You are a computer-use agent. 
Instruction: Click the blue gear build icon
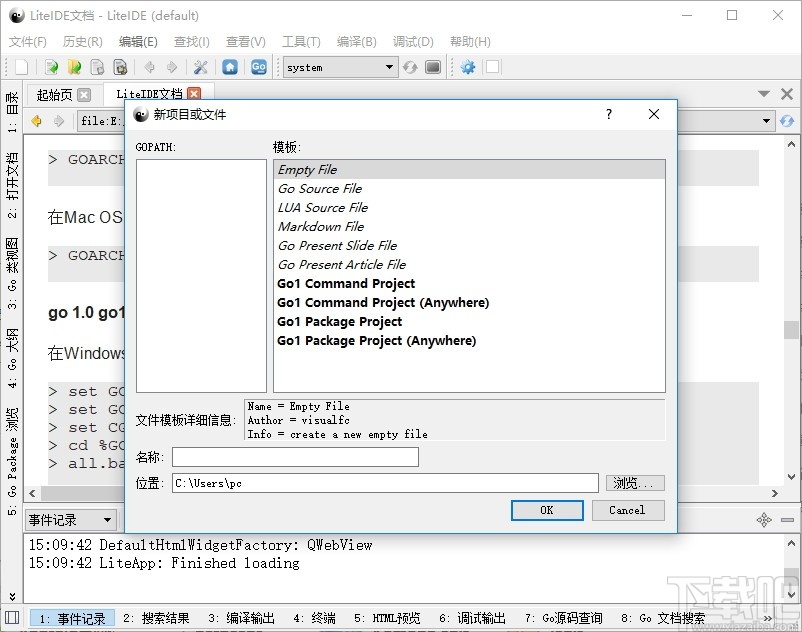(467, 67)
